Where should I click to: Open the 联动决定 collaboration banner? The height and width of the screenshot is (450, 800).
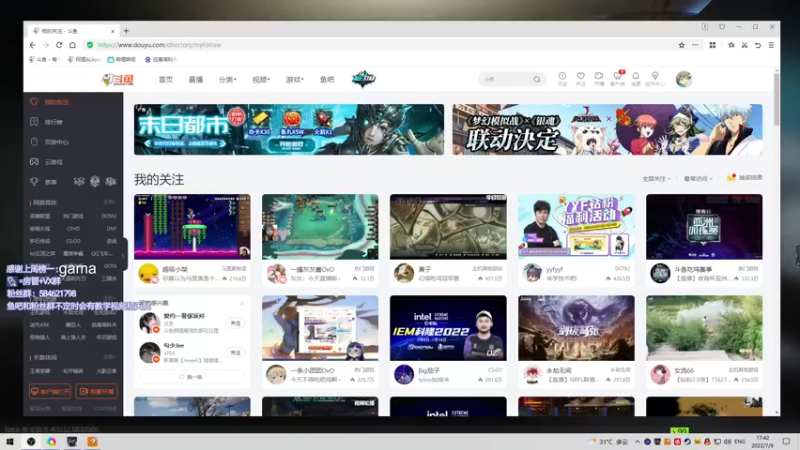tap(607, 130)
